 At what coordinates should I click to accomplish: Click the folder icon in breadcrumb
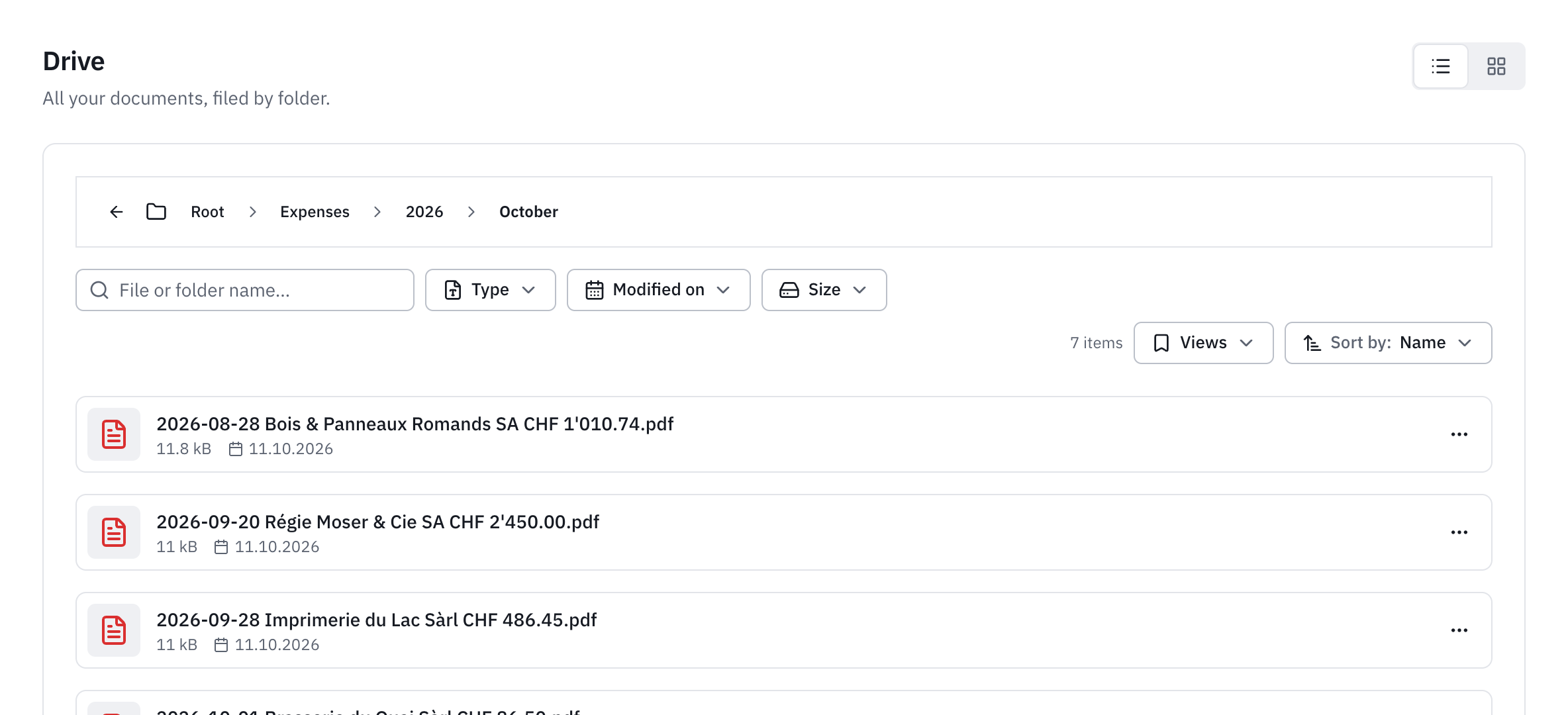click(x=156, y=212)
